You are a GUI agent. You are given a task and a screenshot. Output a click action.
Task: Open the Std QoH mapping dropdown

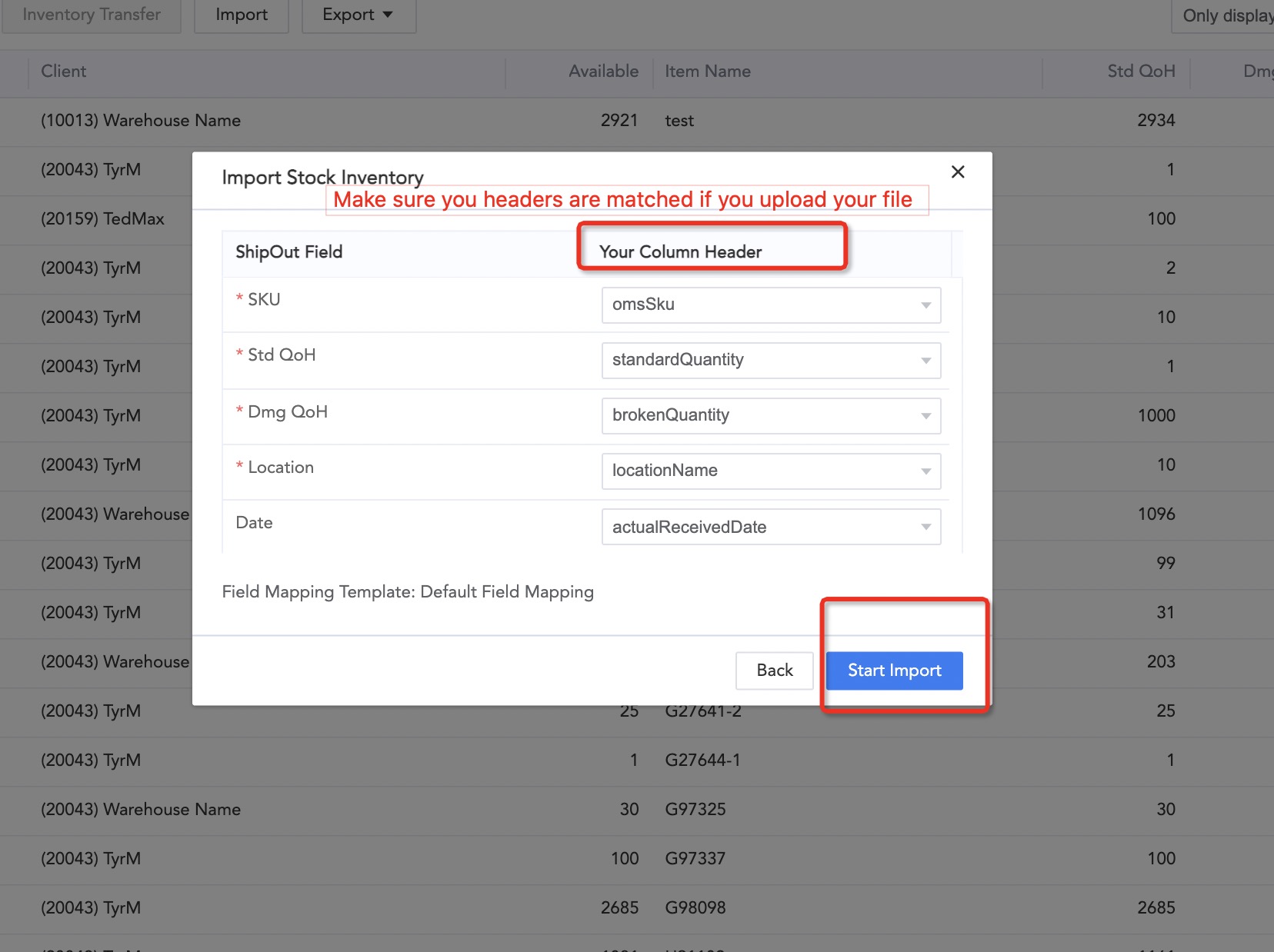(771, 361)
